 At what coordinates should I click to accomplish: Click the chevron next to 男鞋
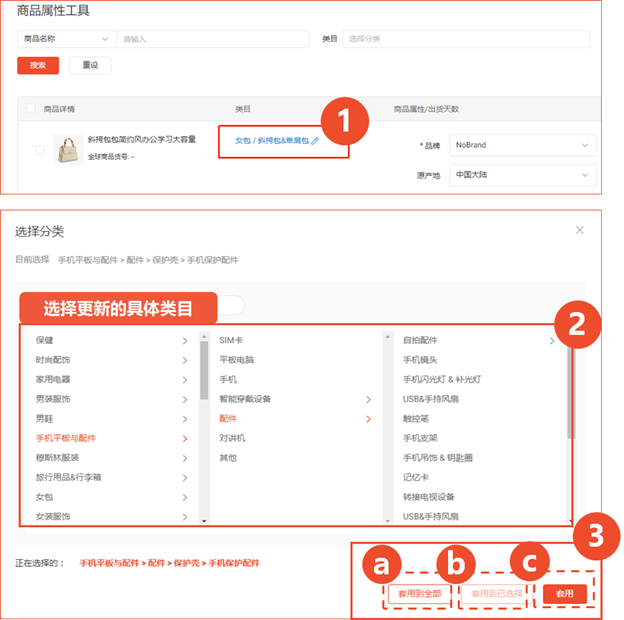coord(185,419)
